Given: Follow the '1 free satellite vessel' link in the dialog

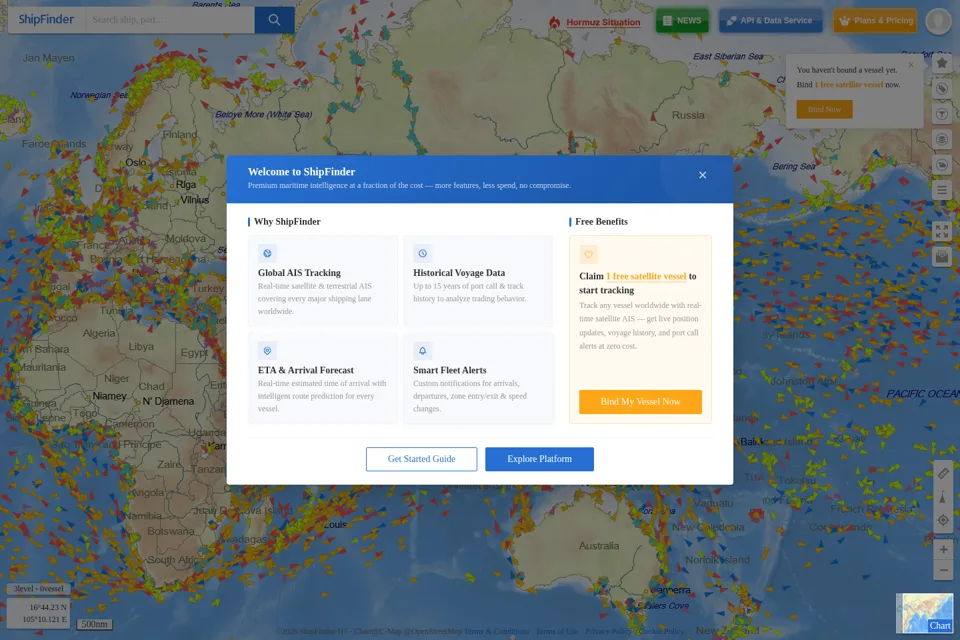Looking at the screenshot, I should point(646,276).
